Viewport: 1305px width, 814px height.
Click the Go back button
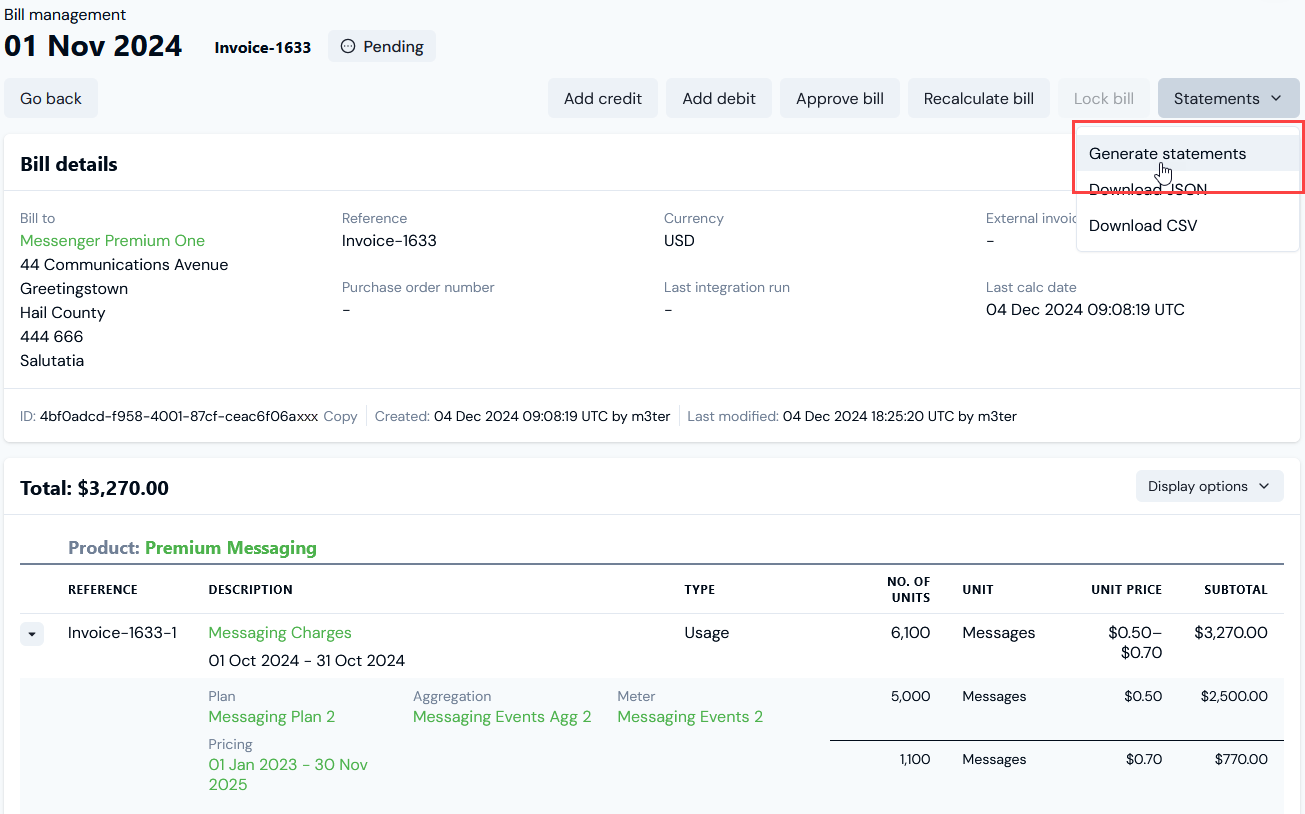point(51,98)
